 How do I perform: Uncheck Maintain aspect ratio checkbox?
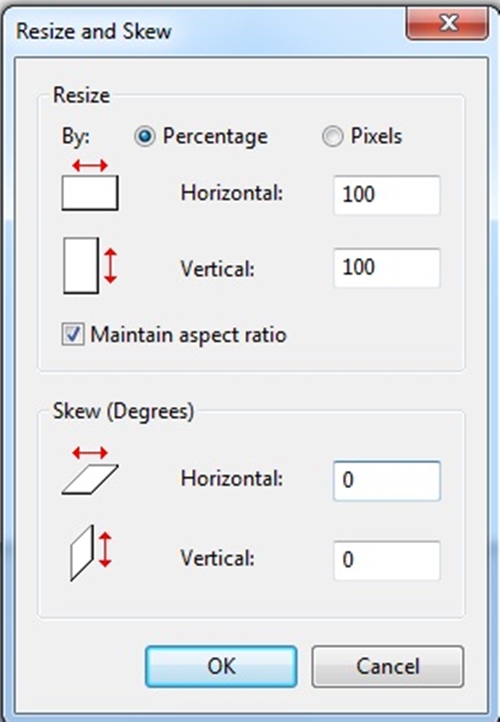[x=73, y=334]
